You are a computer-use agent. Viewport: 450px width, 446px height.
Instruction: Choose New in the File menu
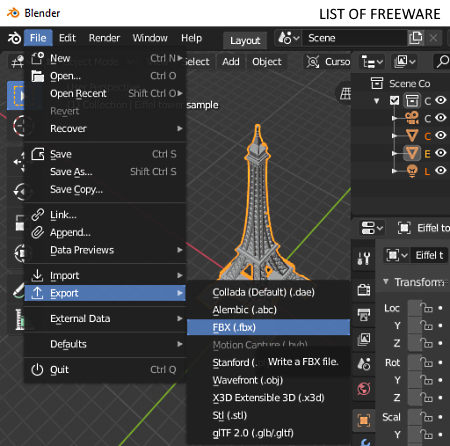[105, 58]
